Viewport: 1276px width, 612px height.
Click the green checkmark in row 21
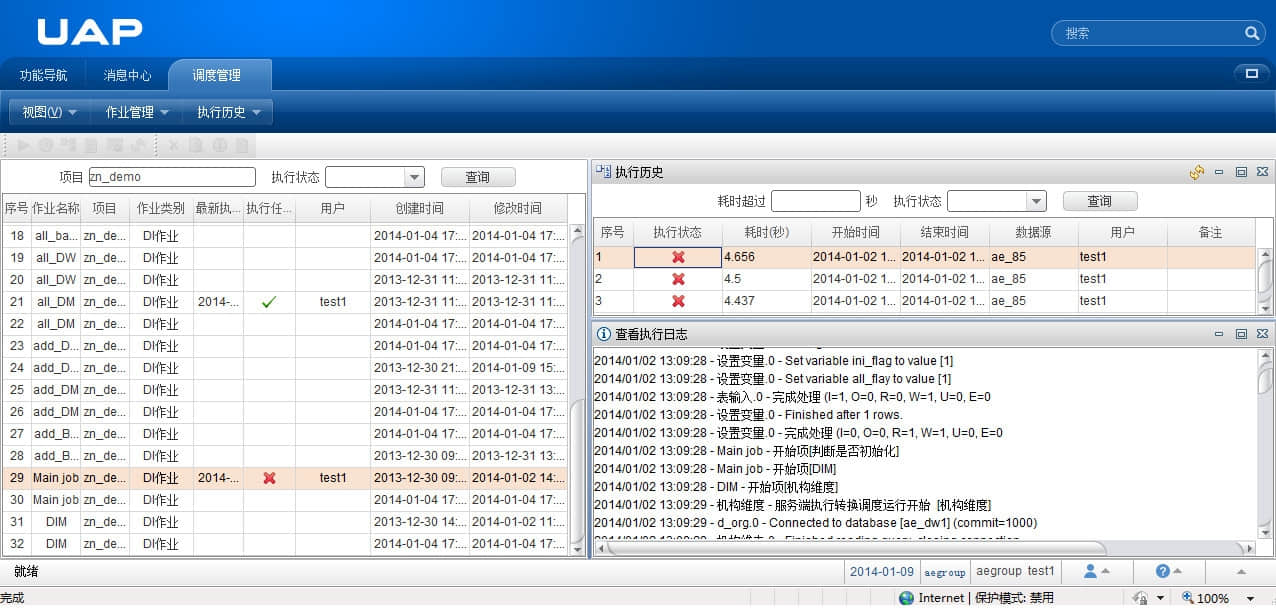pos(268,301)
